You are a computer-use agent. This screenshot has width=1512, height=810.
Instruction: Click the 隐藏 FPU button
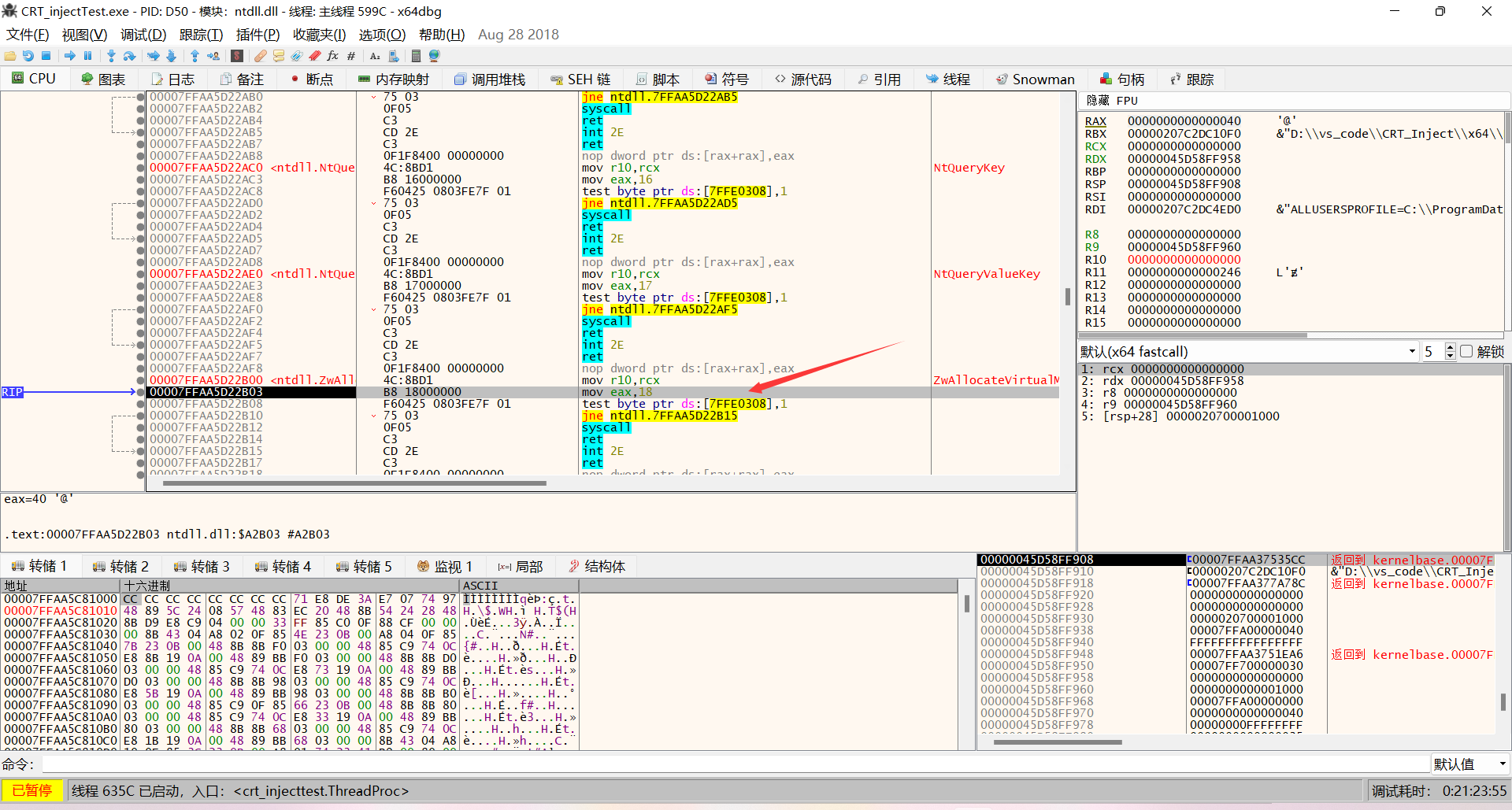point(1112,101)
